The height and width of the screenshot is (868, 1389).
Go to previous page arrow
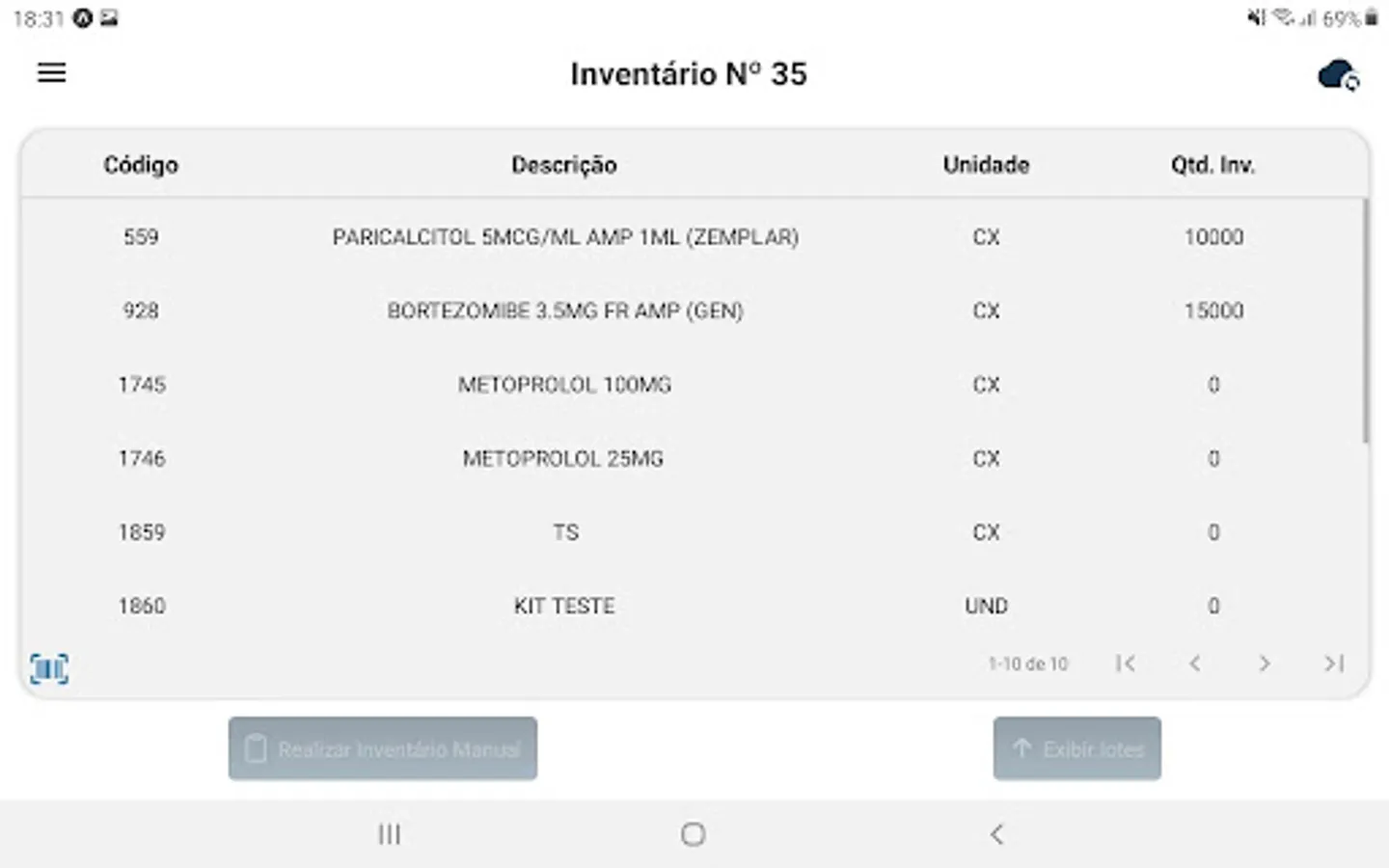(x=1195, y=664)
